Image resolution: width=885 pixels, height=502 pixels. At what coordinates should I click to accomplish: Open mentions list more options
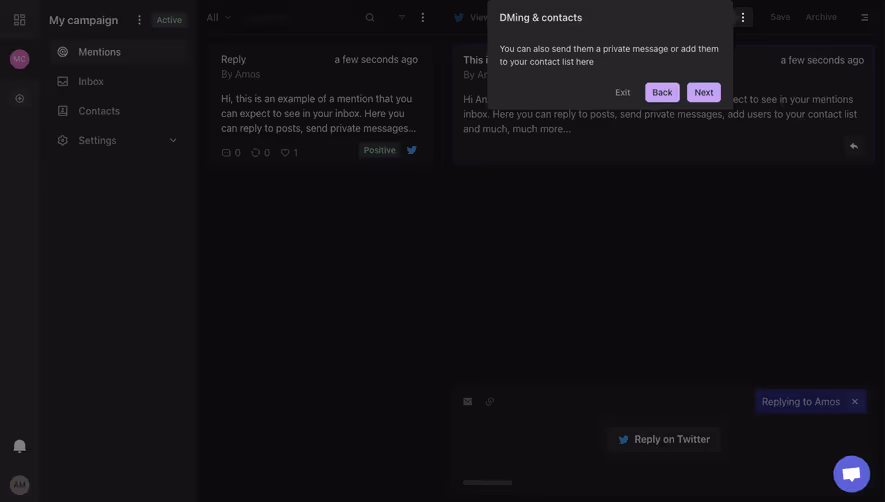coord(423,18)
